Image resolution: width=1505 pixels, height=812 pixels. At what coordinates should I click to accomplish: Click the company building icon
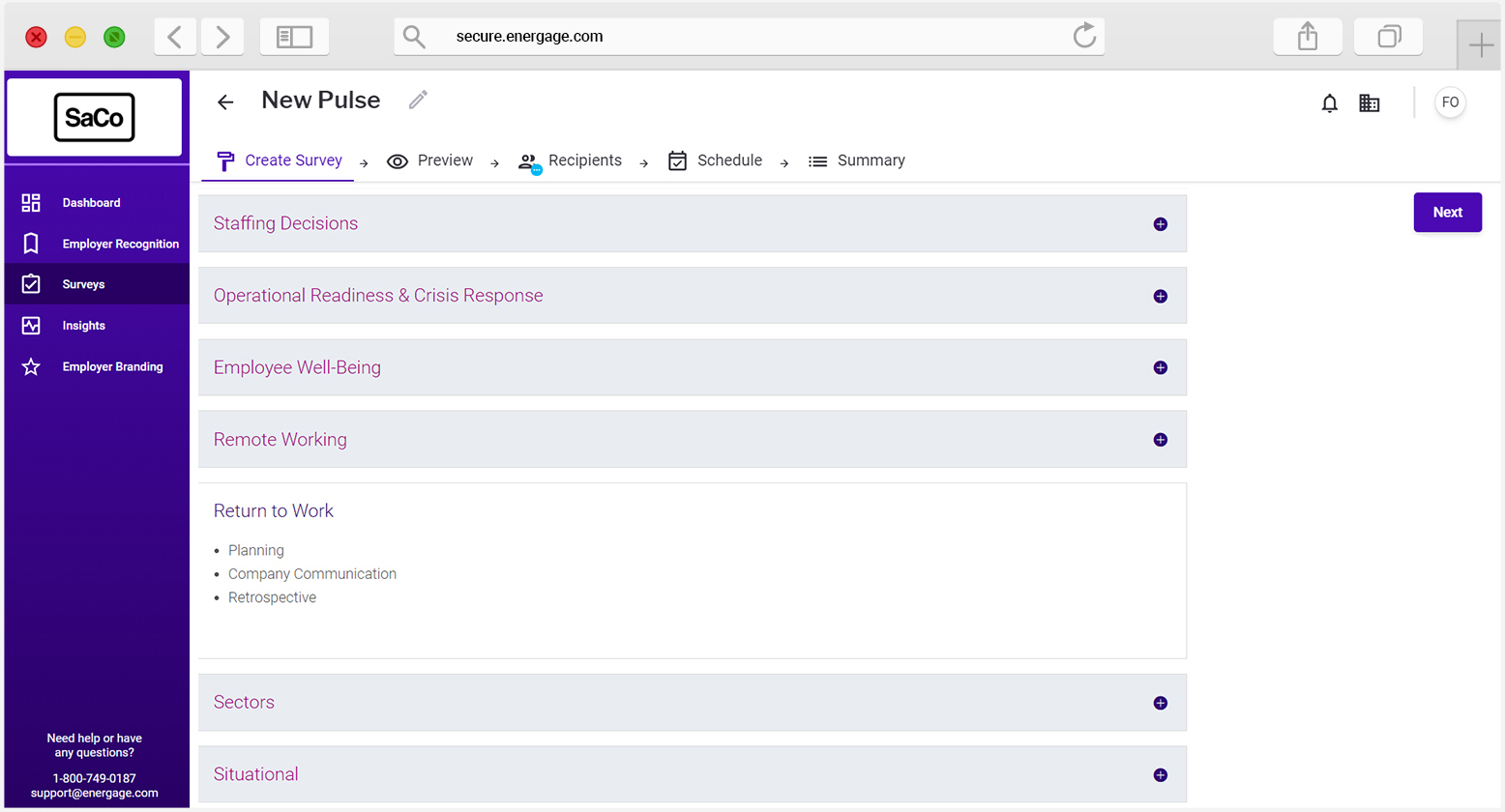pos(1370,103)
